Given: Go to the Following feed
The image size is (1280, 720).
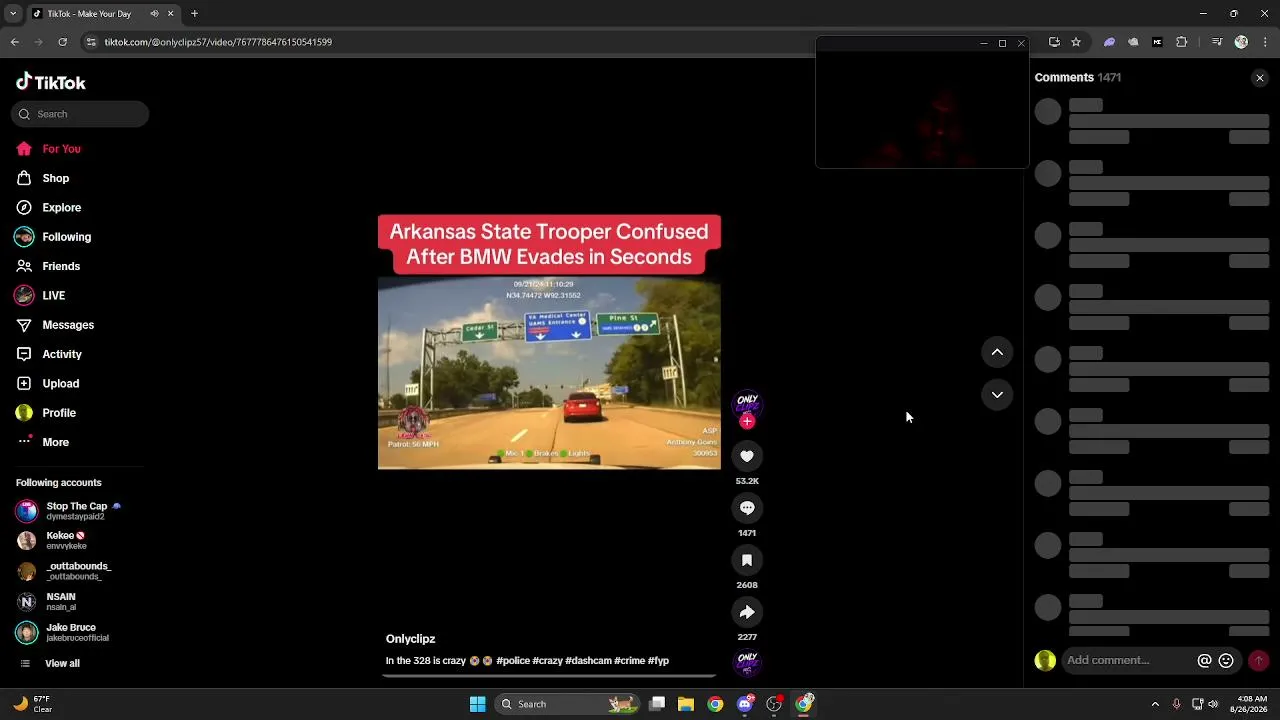Looking at the screenshot, I should tap(66, 237).
